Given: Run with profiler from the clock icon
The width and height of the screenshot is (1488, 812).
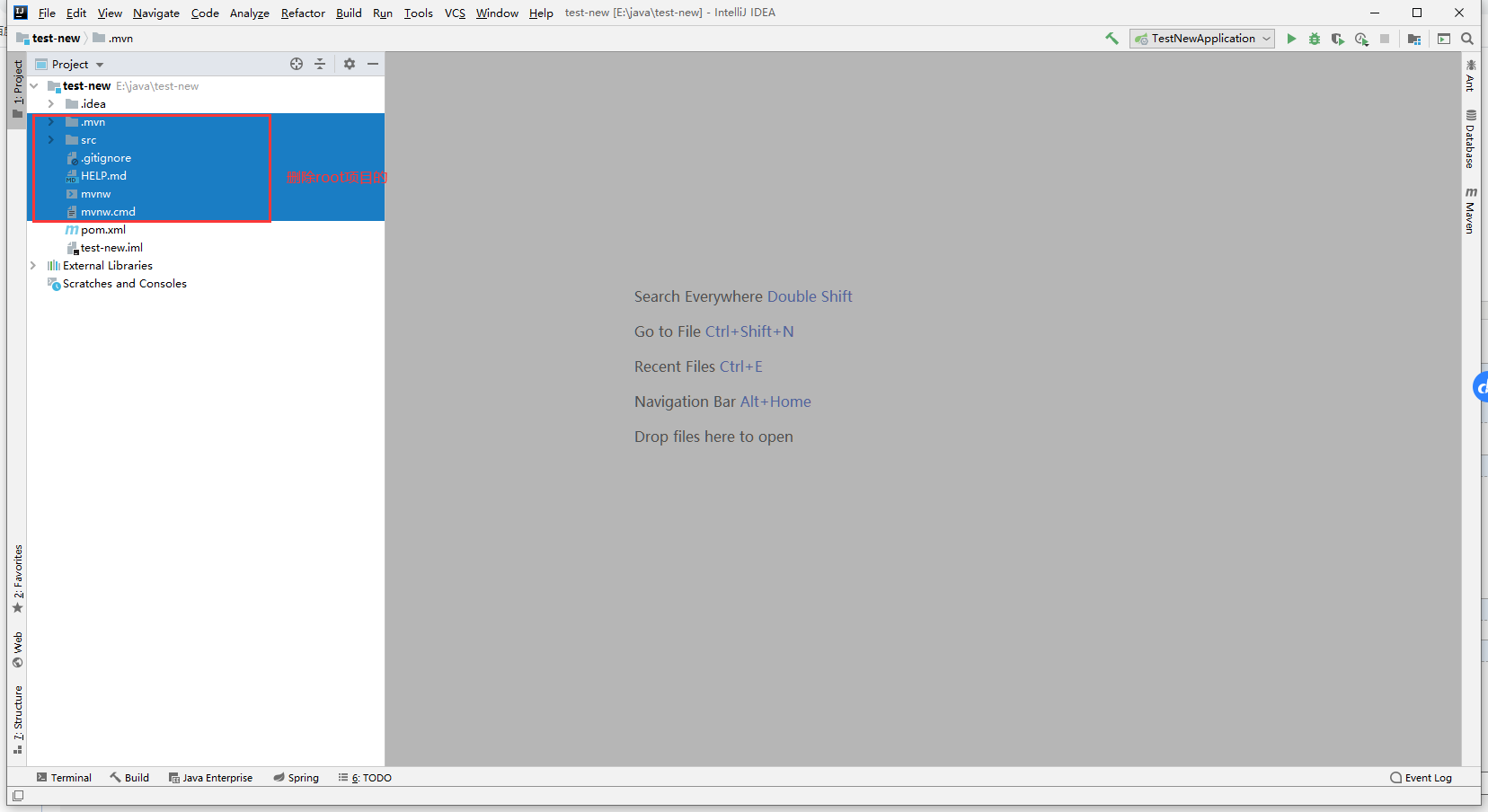Looking at the screenshot, I should coord(1361,39).
